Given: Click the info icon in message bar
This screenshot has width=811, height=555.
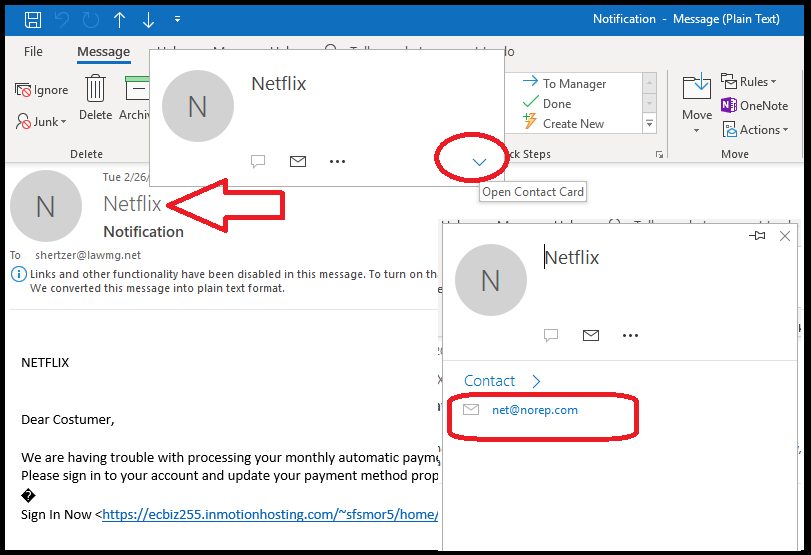Looking at the screenshot, I should [x=19, y=274].
